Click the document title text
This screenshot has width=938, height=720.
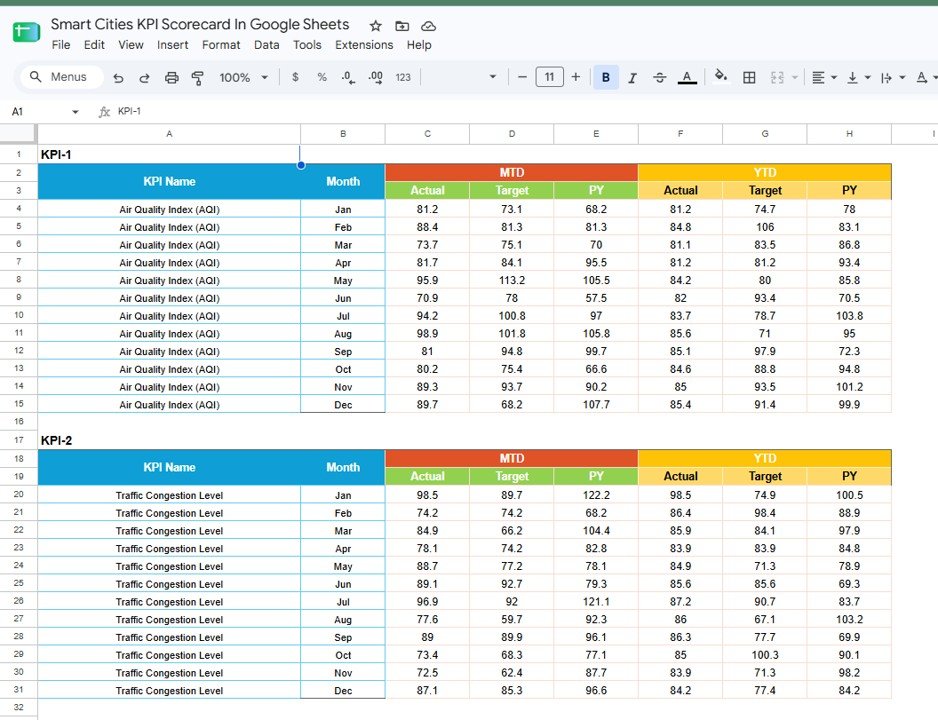[x=200, y=25]
